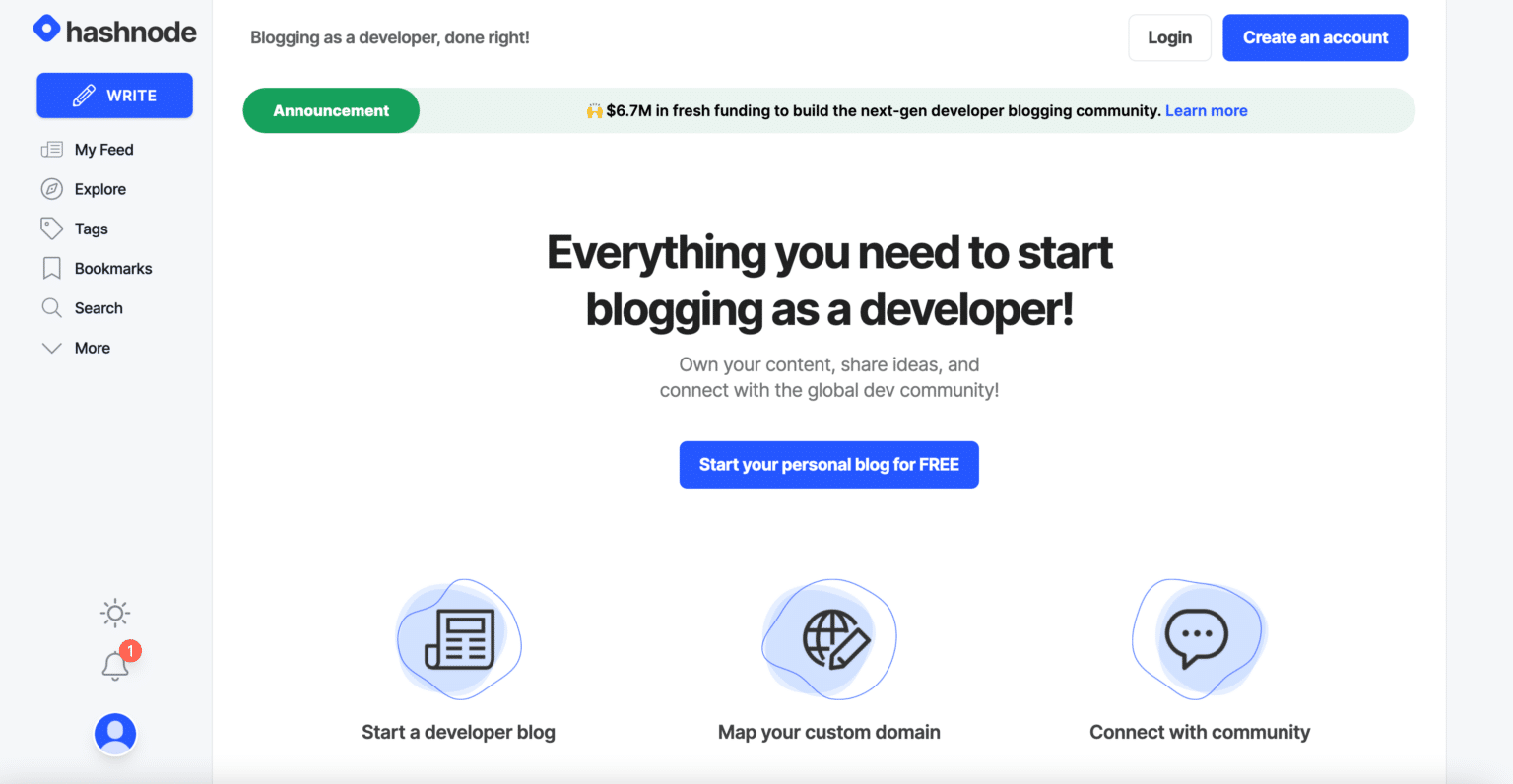Click the newspaper illustration for developer blog
This screenshot has width=1513, height=784.
pos(459,639)
